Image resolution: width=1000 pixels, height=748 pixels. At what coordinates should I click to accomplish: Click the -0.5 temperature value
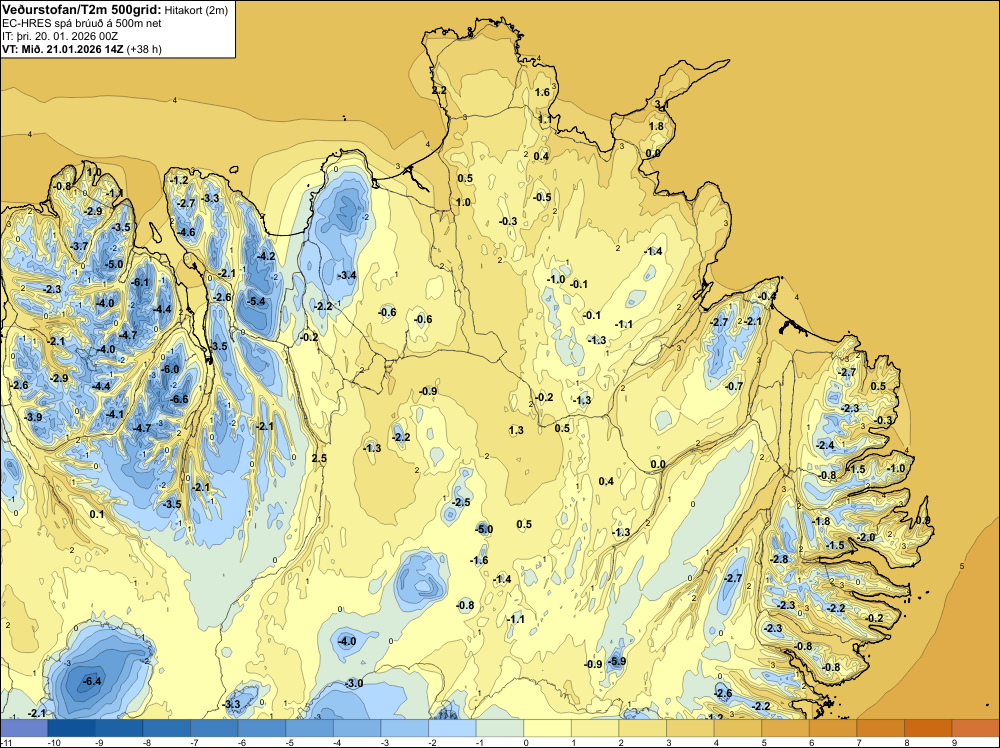(x=542, y=198)
